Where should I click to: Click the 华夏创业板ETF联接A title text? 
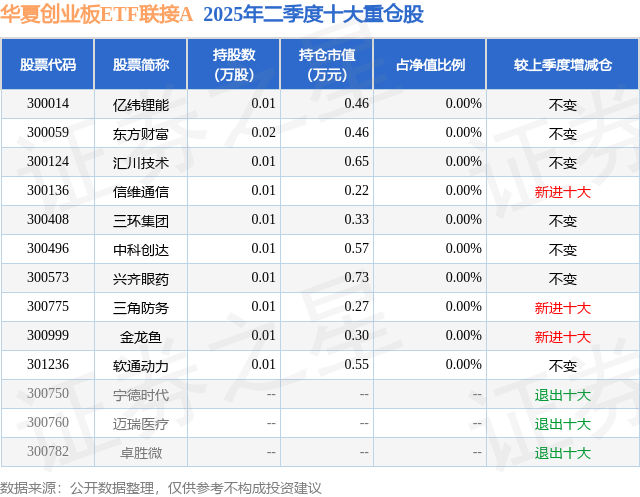click(96, 14)
